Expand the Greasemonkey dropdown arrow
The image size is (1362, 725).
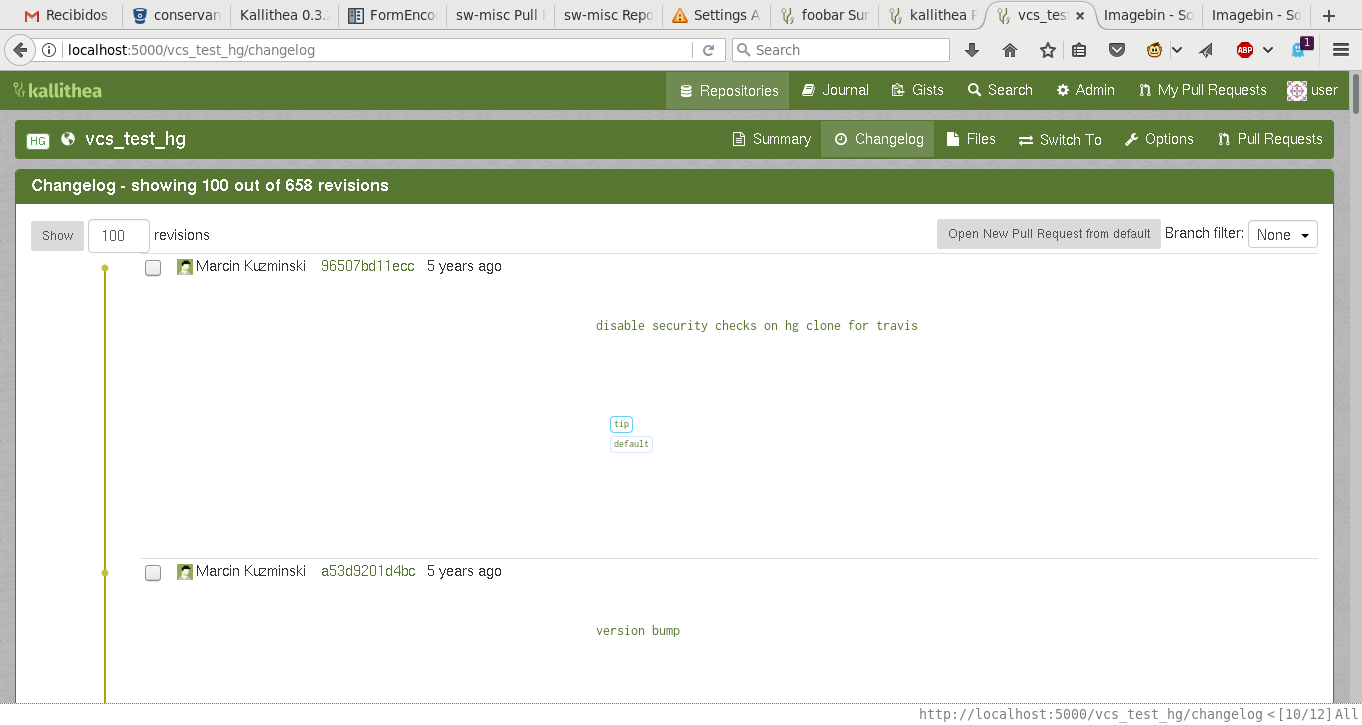coord(1177,50)
